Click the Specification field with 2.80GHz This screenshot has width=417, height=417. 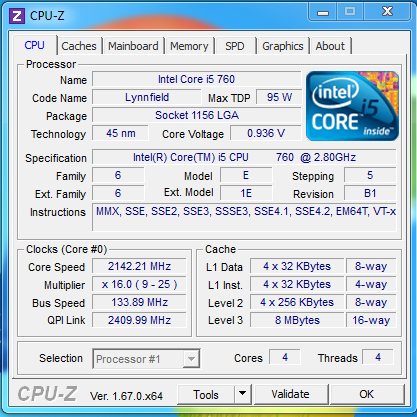coord(244,157)
